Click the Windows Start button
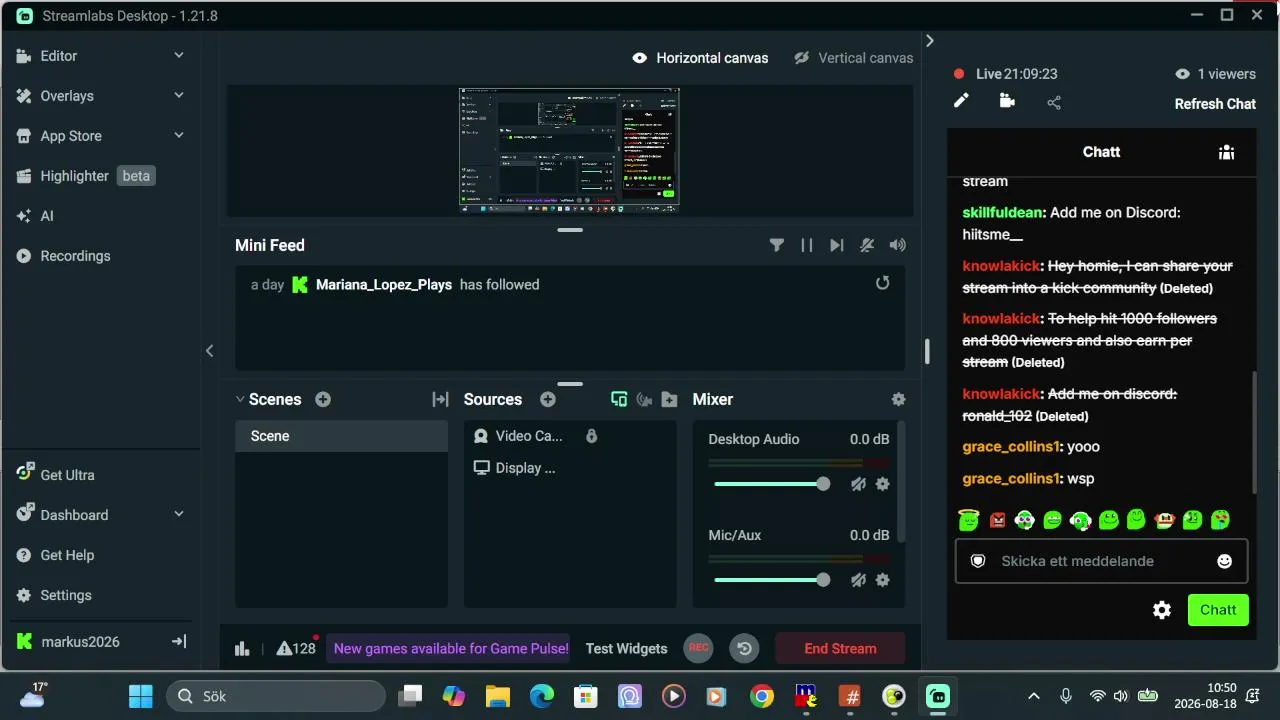 [x=141, y=696]
